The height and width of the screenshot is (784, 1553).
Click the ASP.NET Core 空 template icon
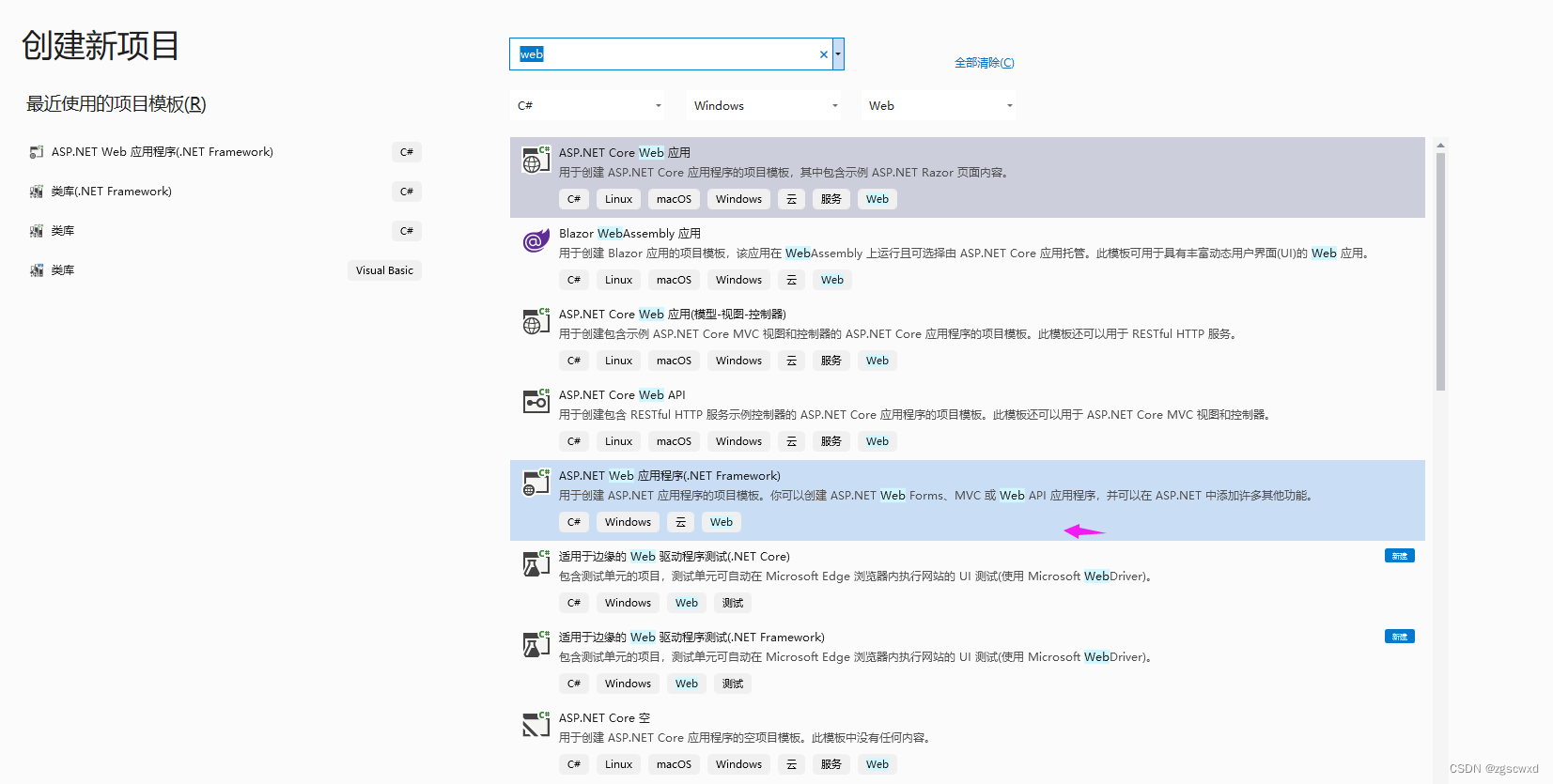536,725
